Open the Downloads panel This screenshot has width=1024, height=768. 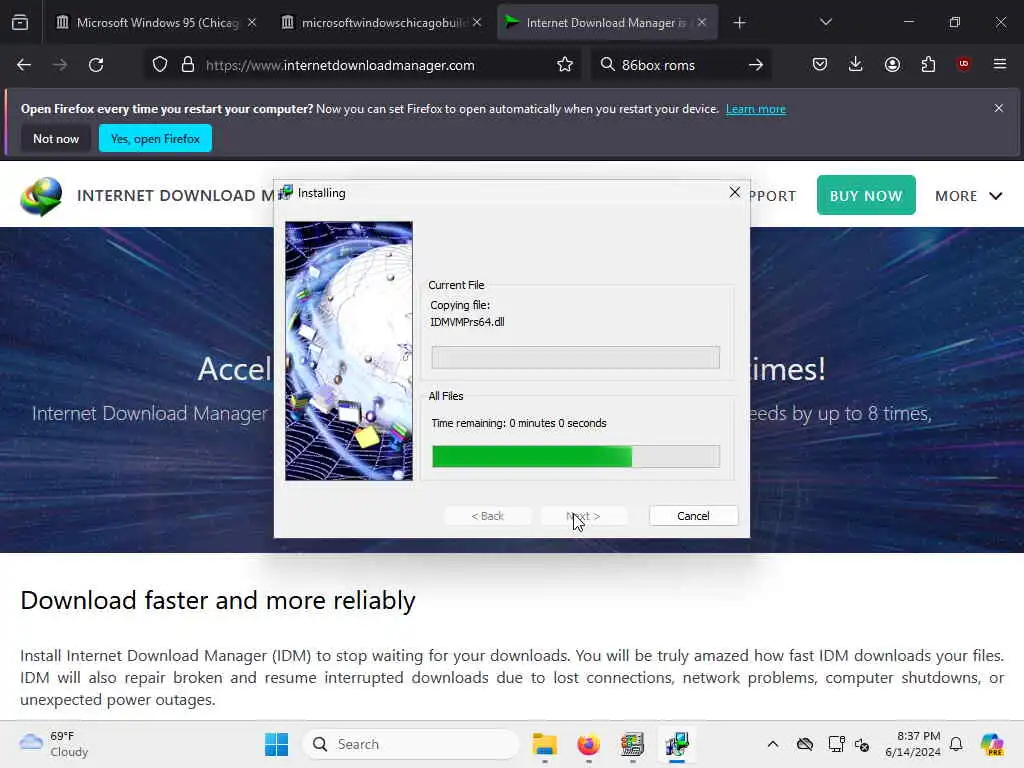[856, 64]
